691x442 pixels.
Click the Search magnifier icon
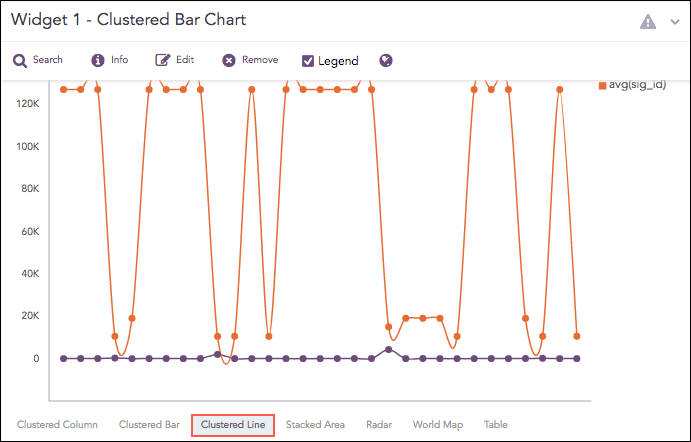pos(19,60)
